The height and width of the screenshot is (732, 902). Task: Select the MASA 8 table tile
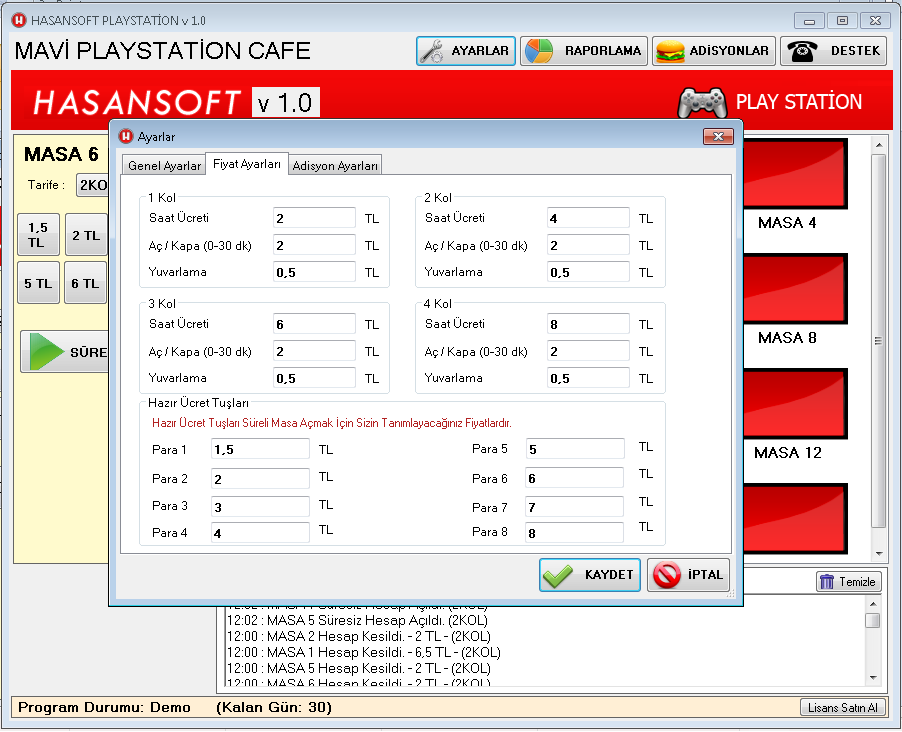(x=795, y=289)
